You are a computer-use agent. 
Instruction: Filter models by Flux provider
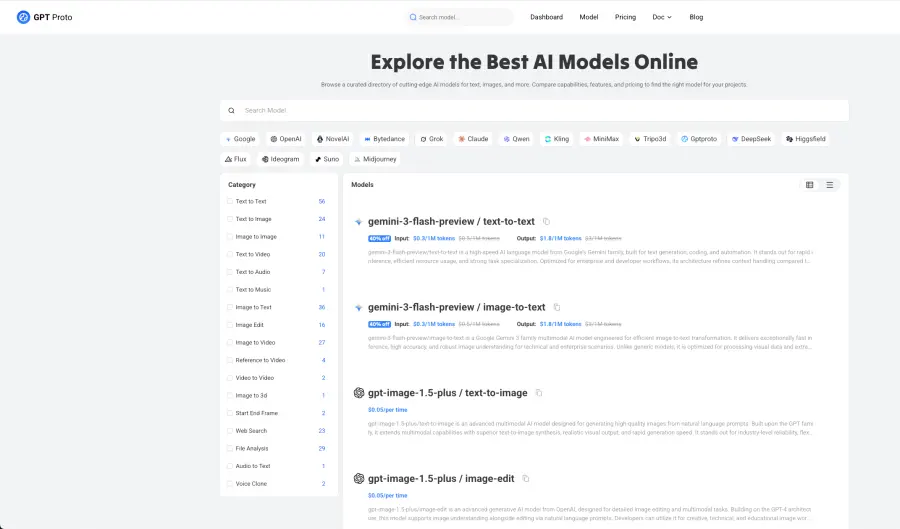coord(235,159)
